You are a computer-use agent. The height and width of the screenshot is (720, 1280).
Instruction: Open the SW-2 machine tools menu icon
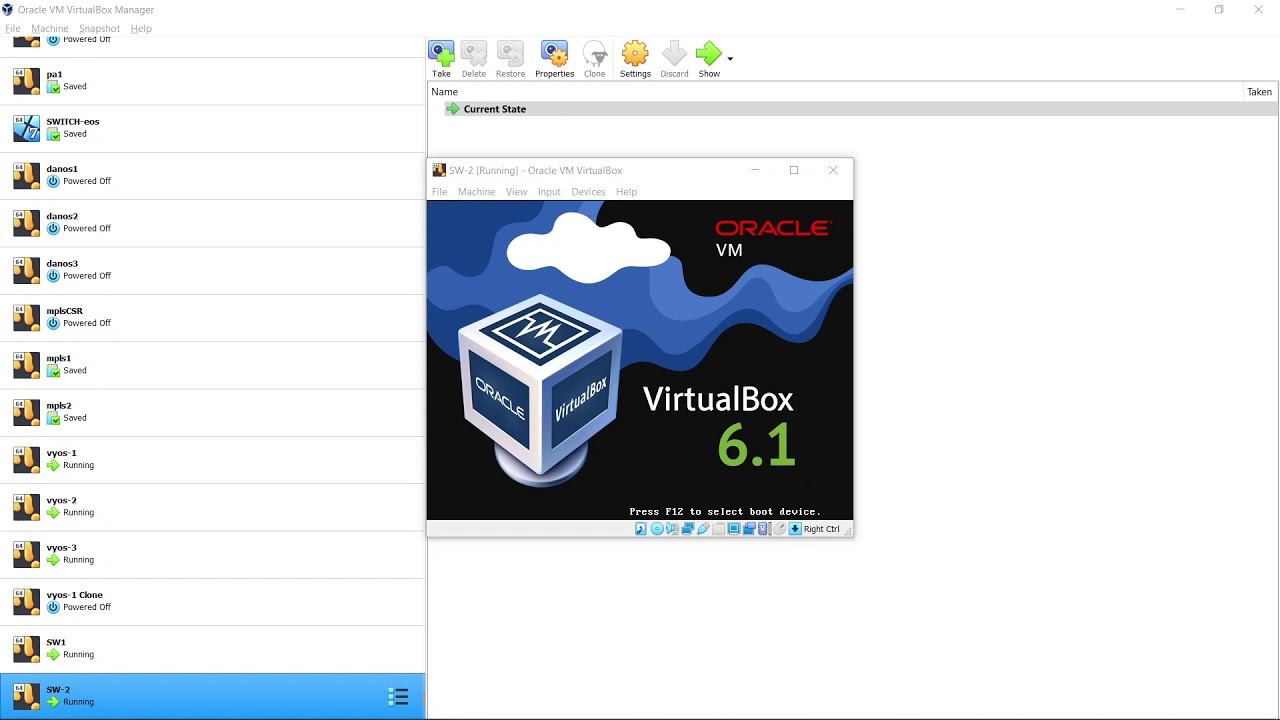(398, 697)
